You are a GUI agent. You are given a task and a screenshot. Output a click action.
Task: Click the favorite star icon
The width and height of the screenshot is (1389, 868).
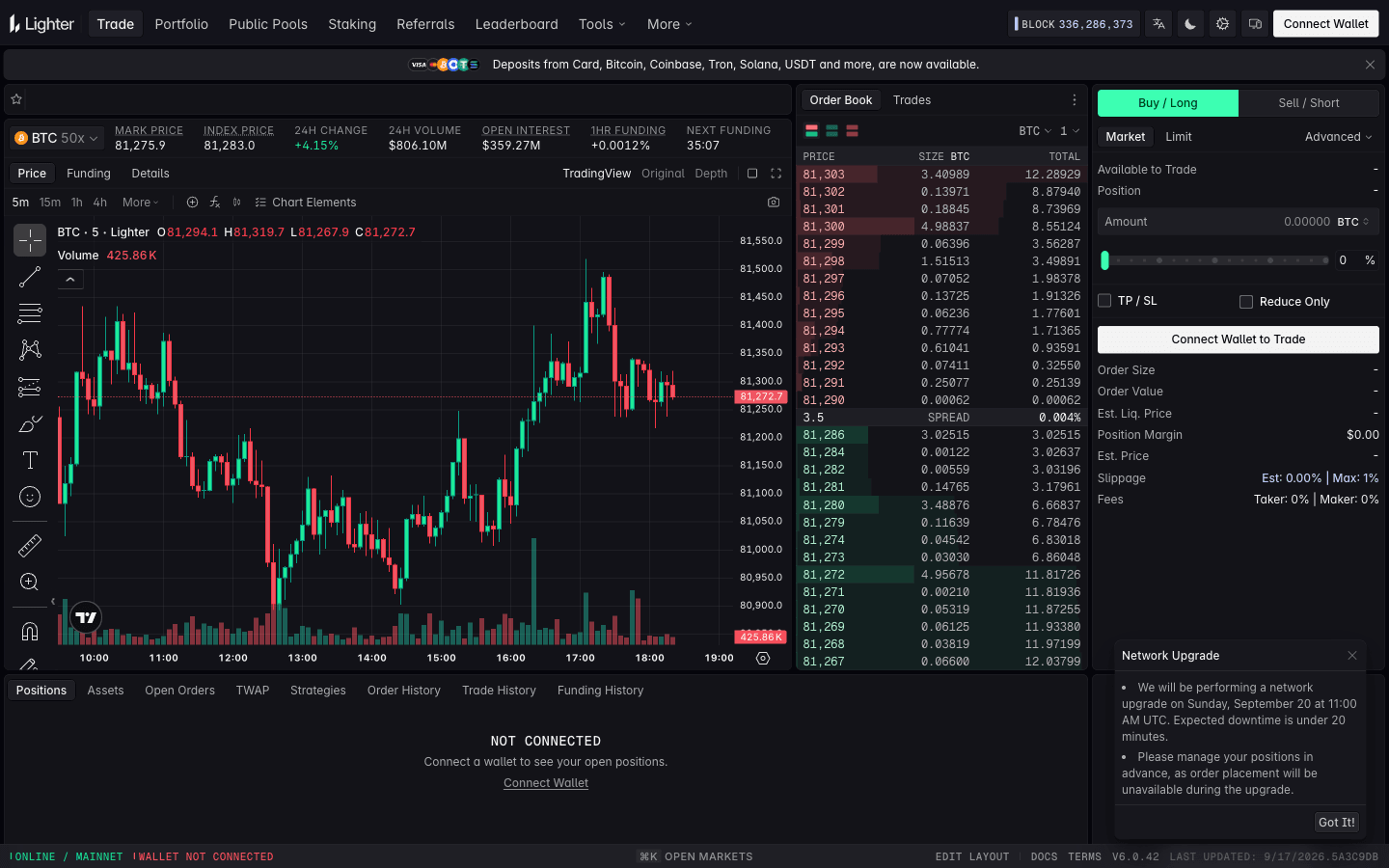(16, 99)
